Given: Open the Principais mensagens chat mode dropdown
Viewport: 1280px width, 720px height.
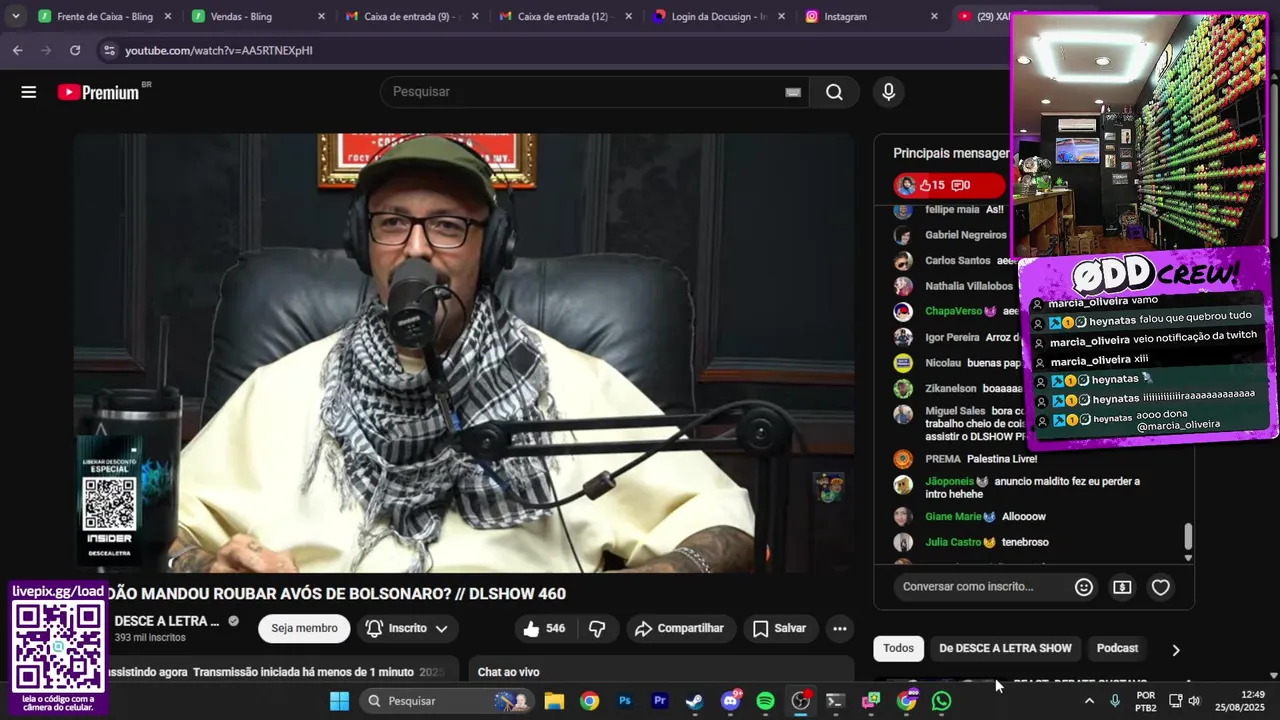Looking at the screenshot, I should [x=951, y=153].
